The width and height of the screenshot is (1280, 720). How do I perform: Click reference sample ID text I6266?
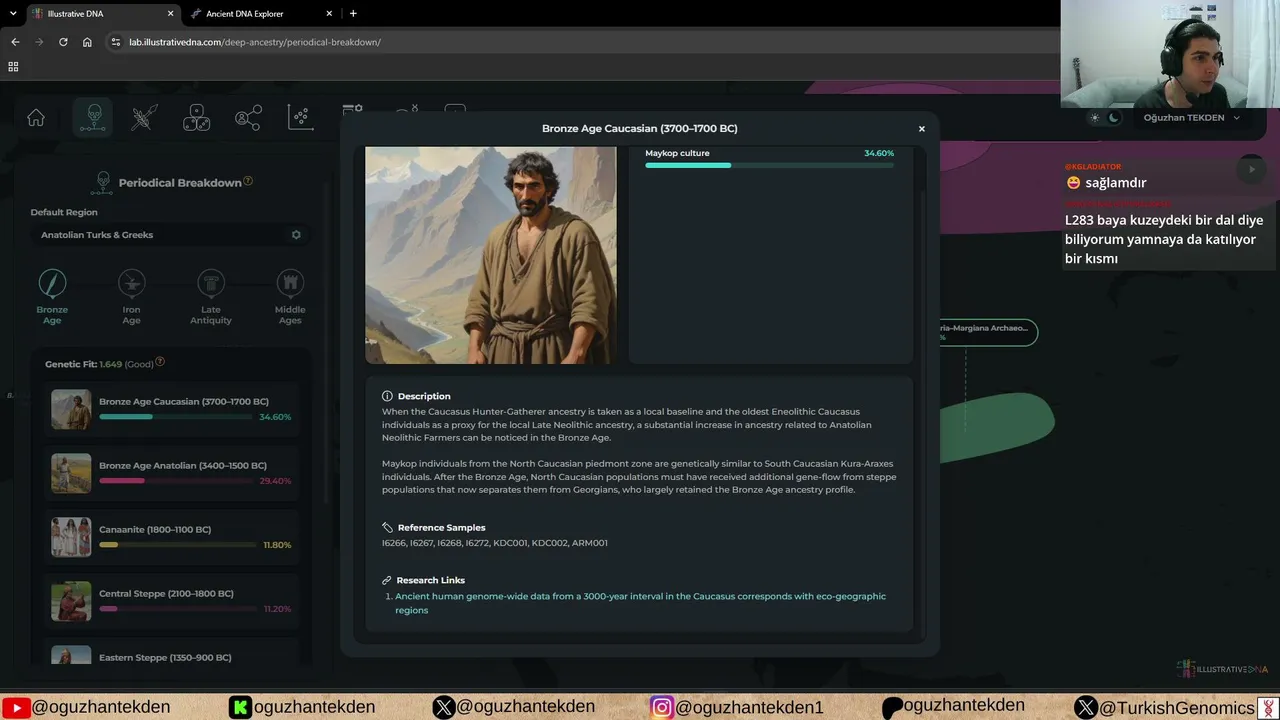click(393, 543)
